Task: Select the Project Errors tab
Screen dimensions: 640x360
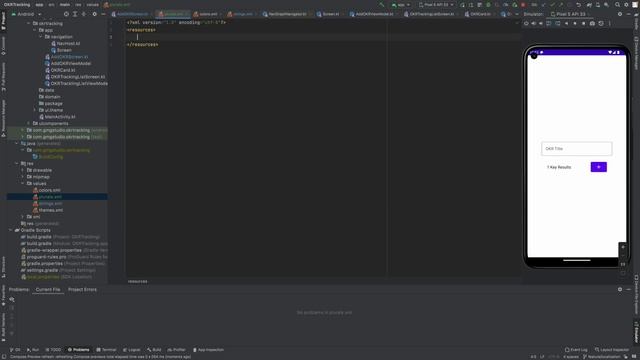Action: (x=82, y=289)
